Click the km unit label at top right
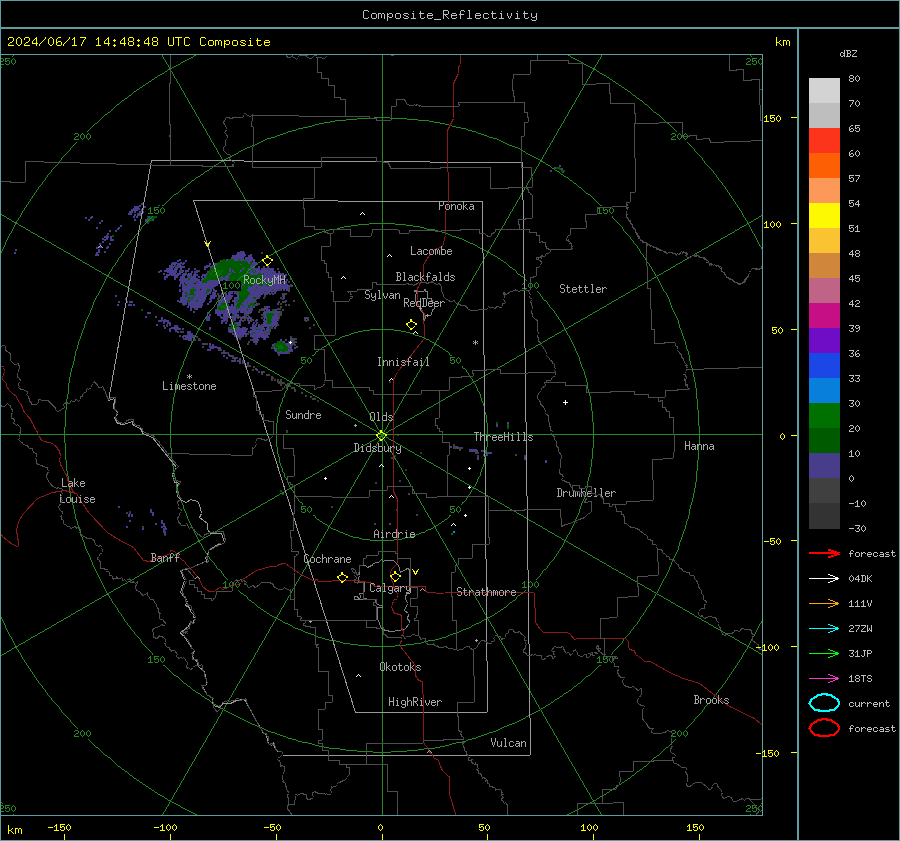The height and width of the screenshot is (841, 900). coord(782,42)
